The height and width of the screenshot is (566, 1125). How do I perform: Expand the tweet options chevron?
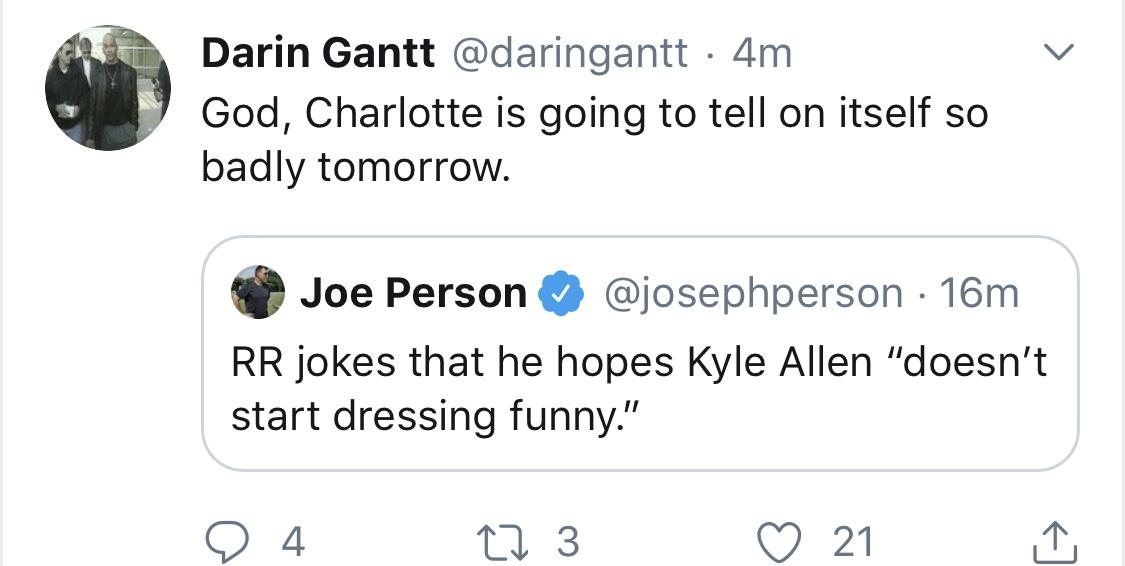point(1059,52)
